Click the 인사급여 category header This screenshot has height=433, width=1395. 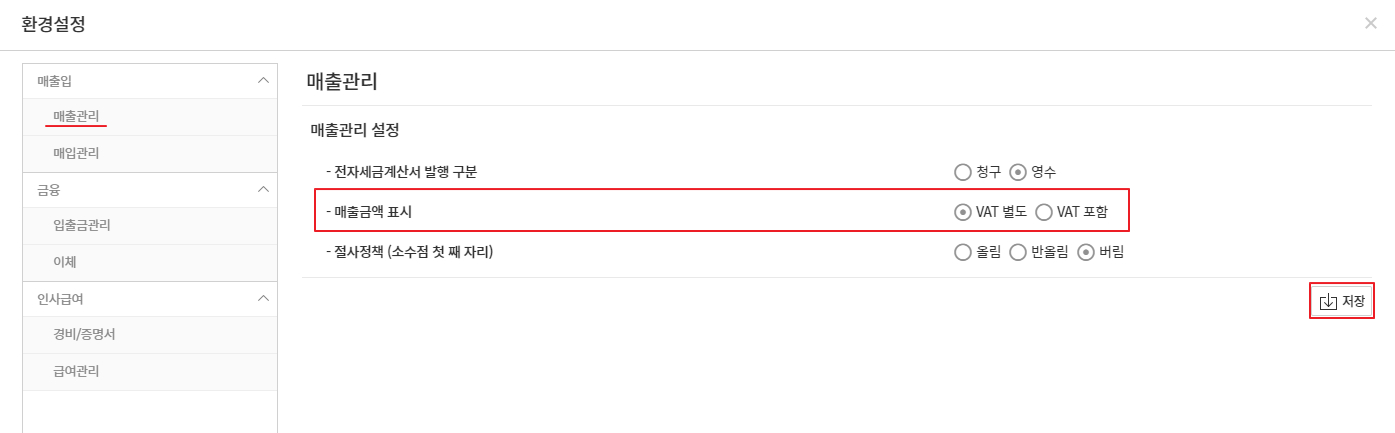pos(62,298)
